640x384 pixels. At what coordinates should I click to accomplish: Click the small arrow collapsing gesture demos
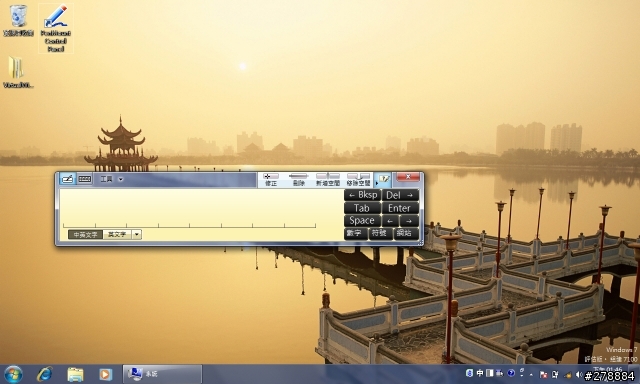[x=376, y=183]
